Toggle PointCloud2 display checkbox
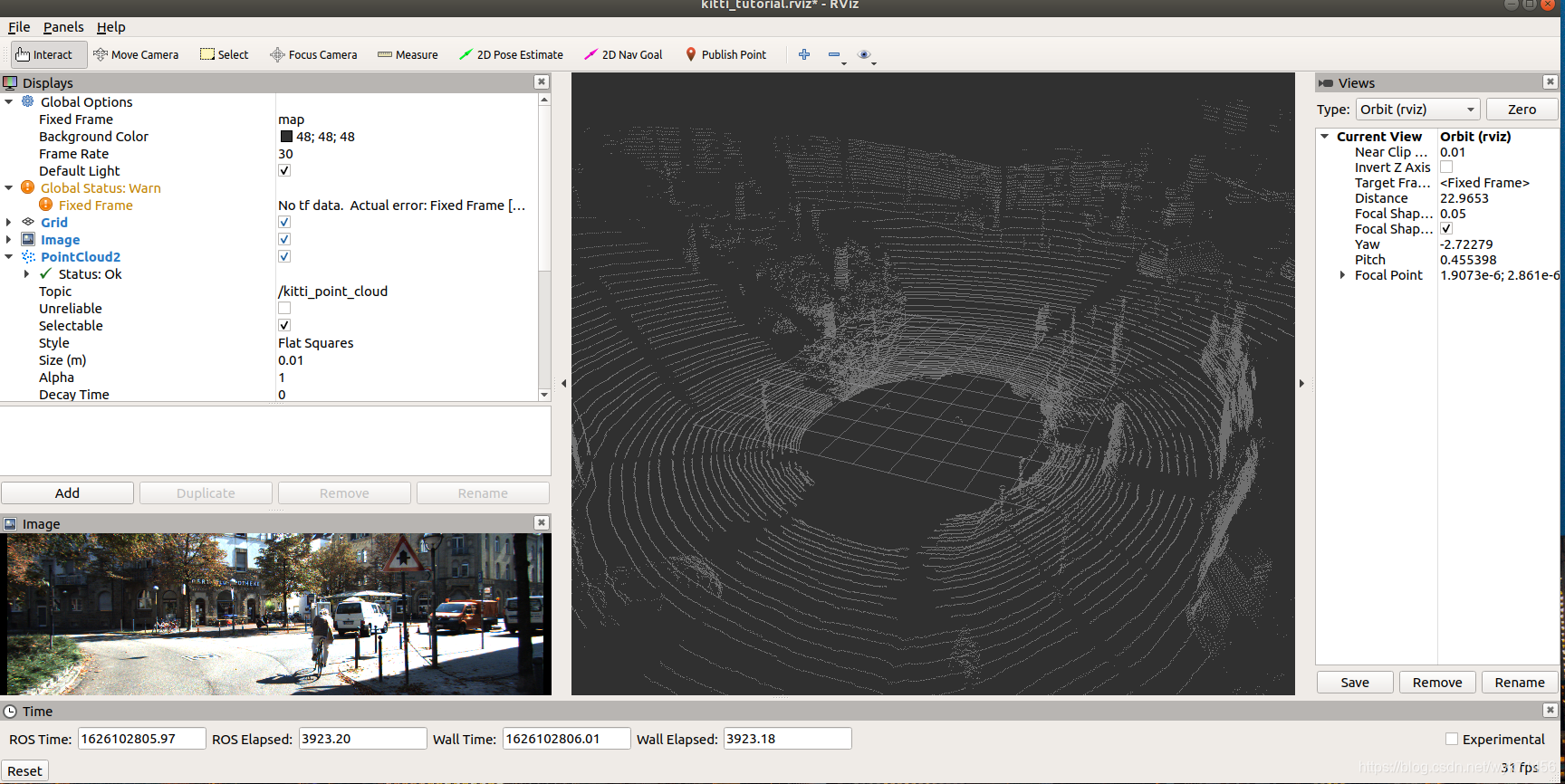This screenshot has height=784, width=1565. [x=284, y=256]
